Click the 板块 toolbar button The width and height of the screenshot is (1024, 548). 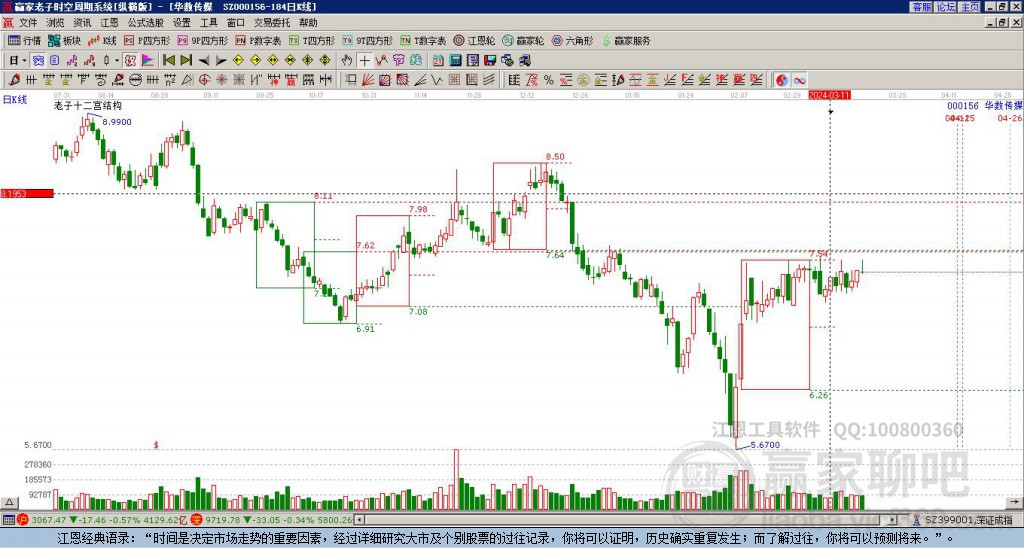[64, 40]
